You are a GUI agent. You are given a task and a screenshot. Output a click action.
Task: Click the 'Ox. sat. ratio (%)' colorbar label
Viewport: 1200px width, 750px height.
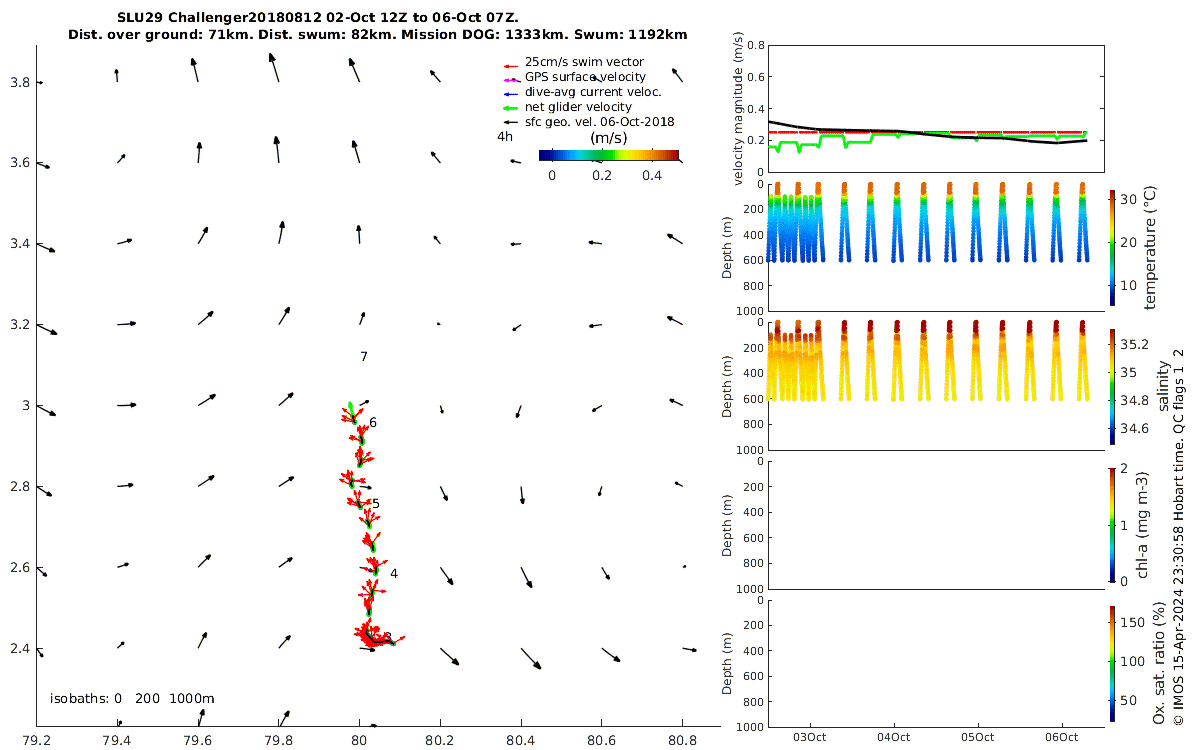(1159, 663)
